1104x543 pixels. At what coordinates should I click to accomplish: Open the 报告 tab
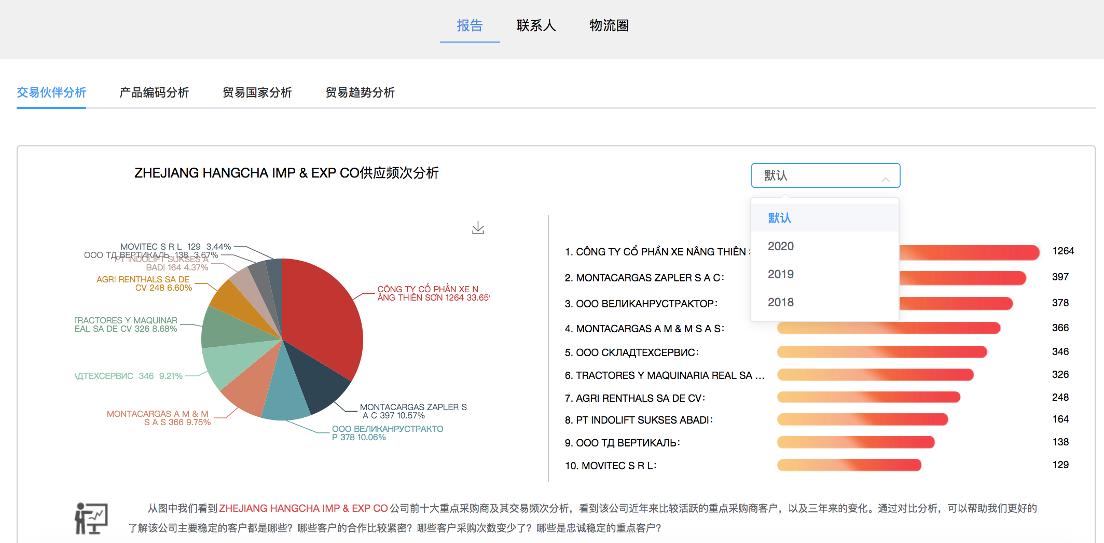(470, 26)
